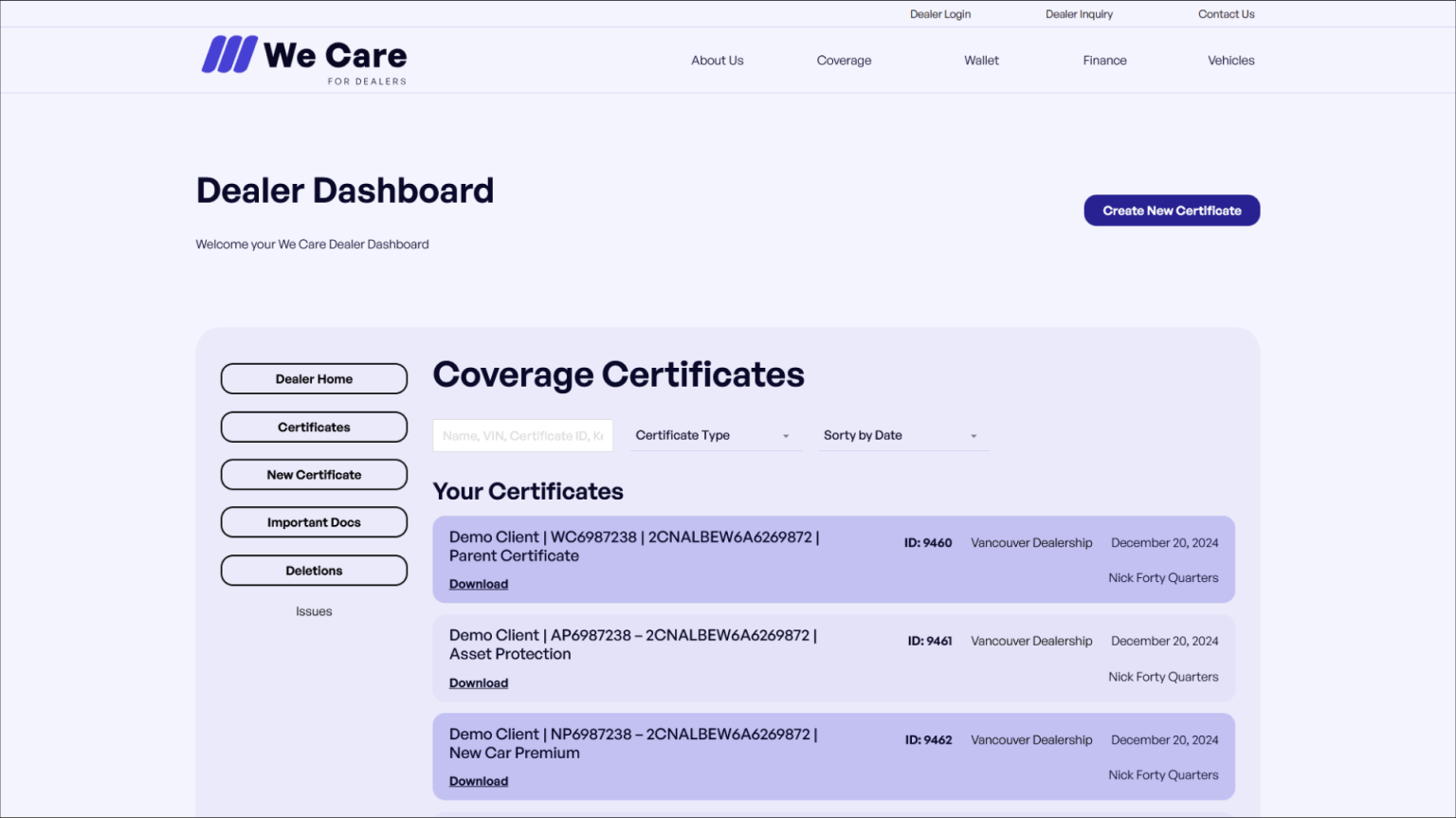Click the We Care logo
This screenshot has width=1456, height=818.
pos(304,59)
